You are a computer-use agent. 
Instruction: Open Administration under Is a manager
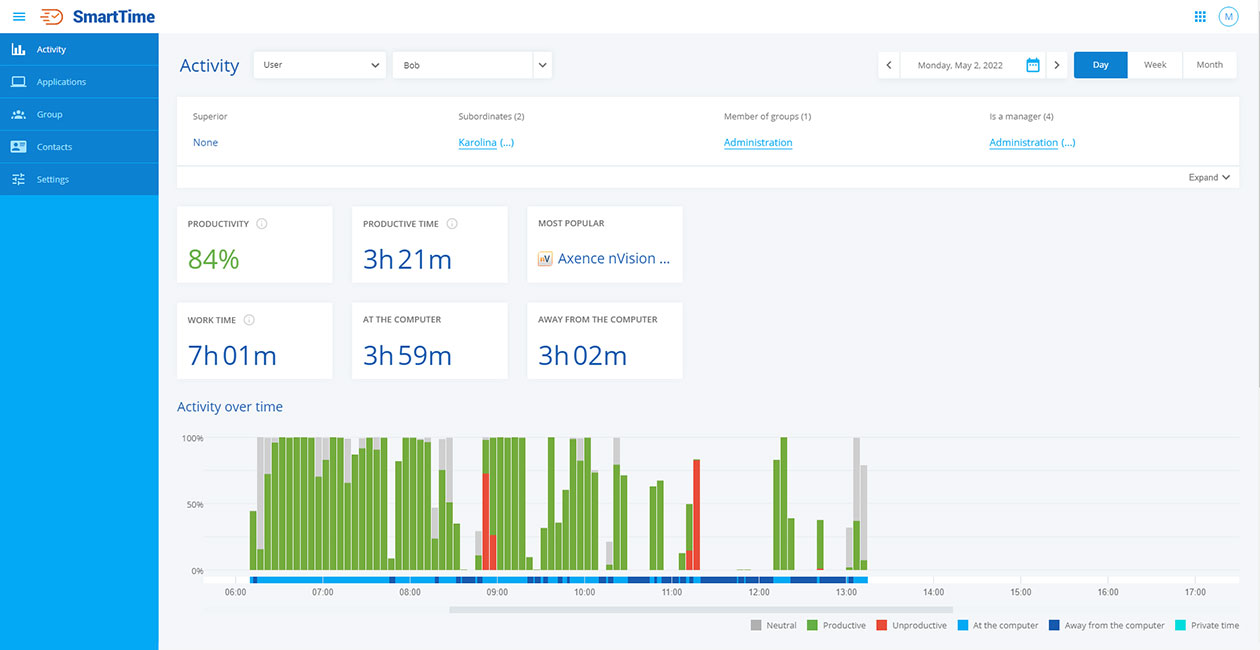coord(1023,143)
